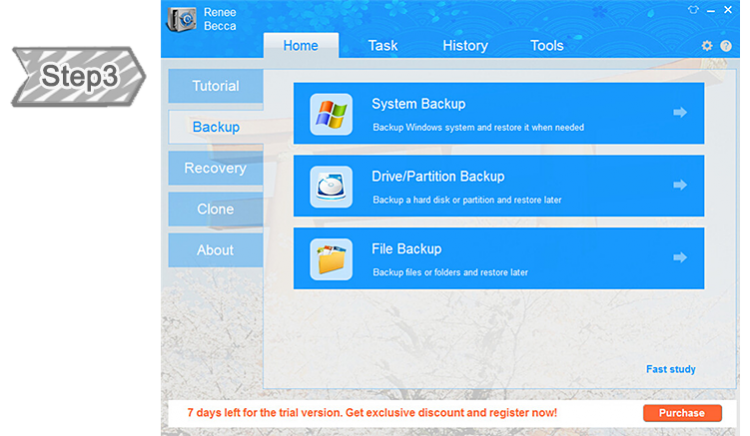Click the Windows logo System Backup icon

point(331,114)
